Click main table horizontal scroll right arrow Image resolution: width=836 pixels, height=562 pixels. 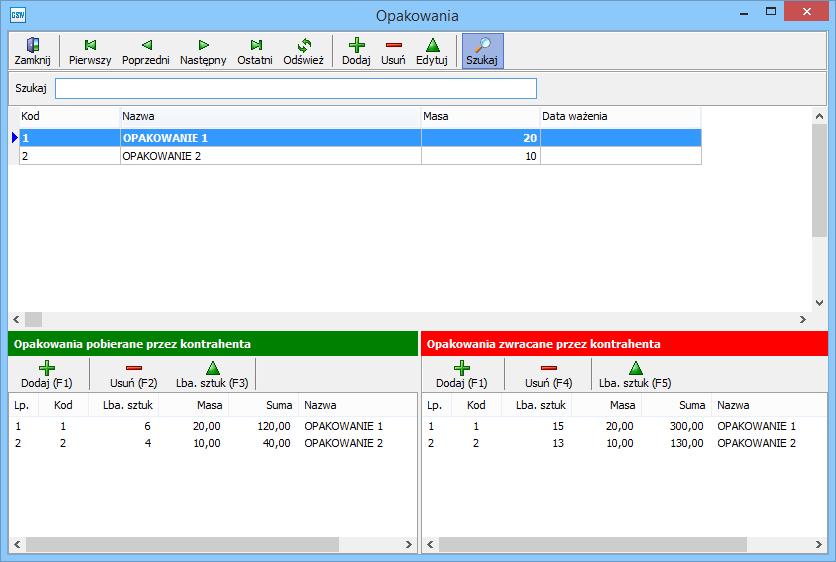(803, 319)
